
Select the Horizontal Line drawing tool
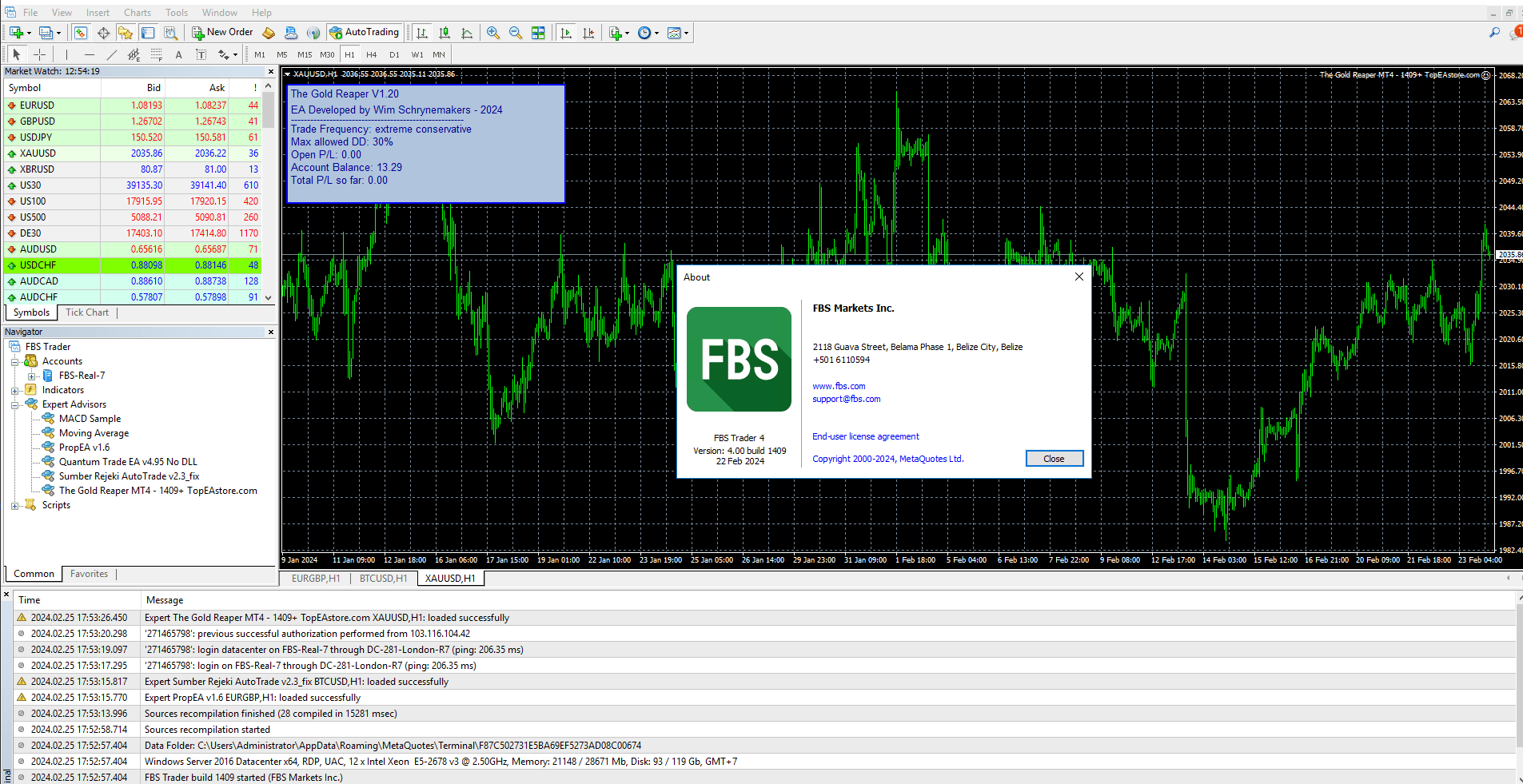[x=90, y=54]
